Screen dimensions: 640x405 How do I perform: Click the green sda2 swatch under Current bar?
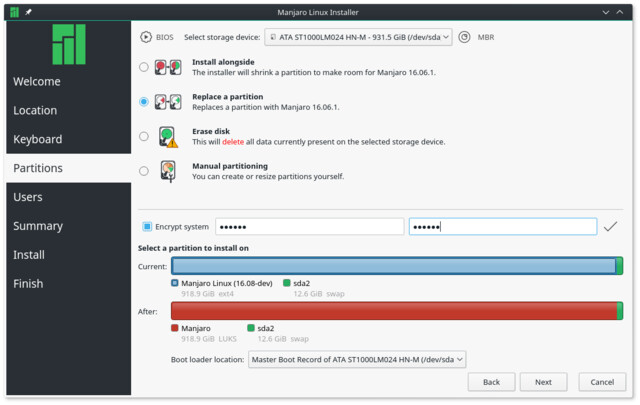tap(287, 283)
